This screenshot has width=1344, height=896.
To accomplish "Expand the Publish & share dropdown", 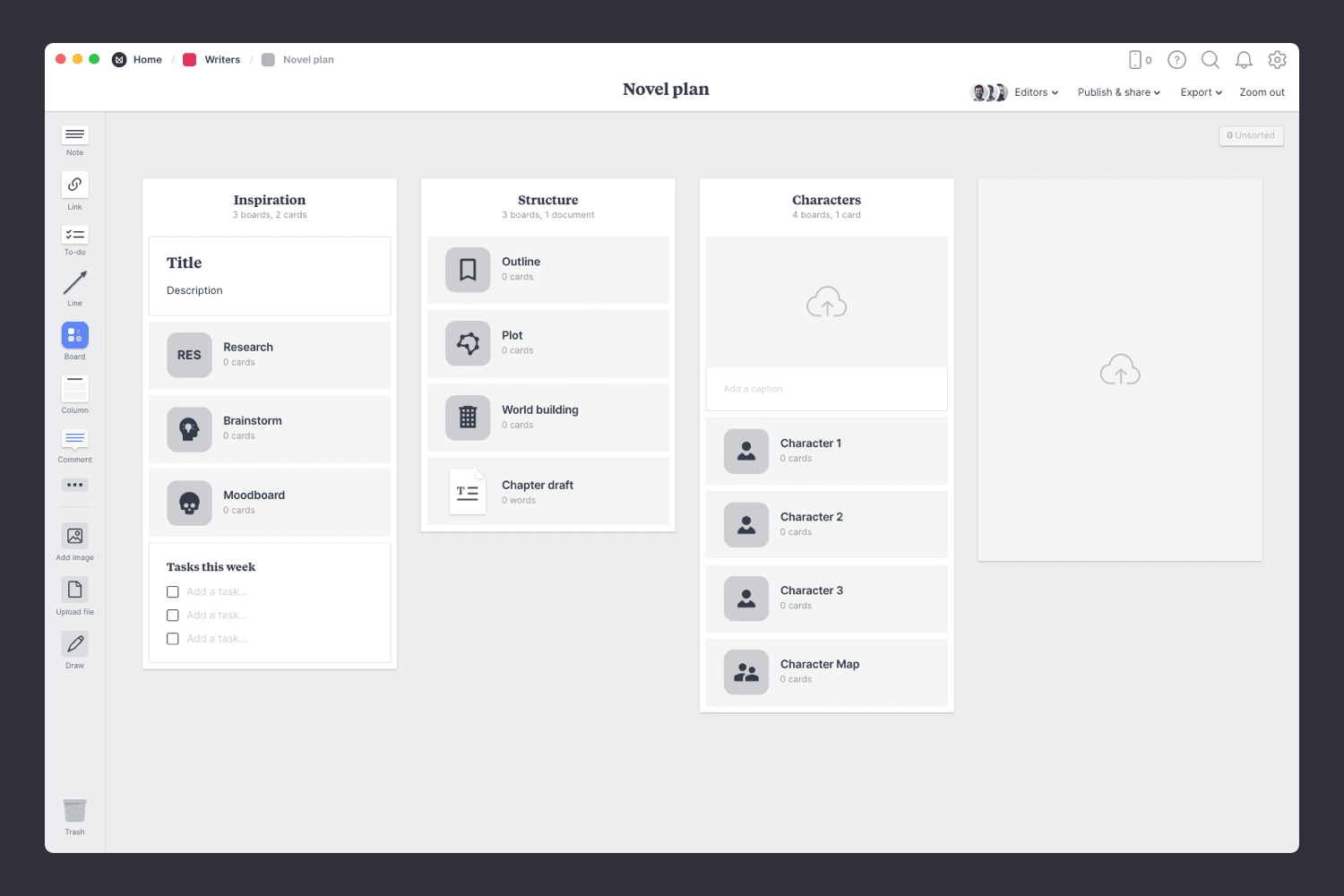I will 1118,92.
